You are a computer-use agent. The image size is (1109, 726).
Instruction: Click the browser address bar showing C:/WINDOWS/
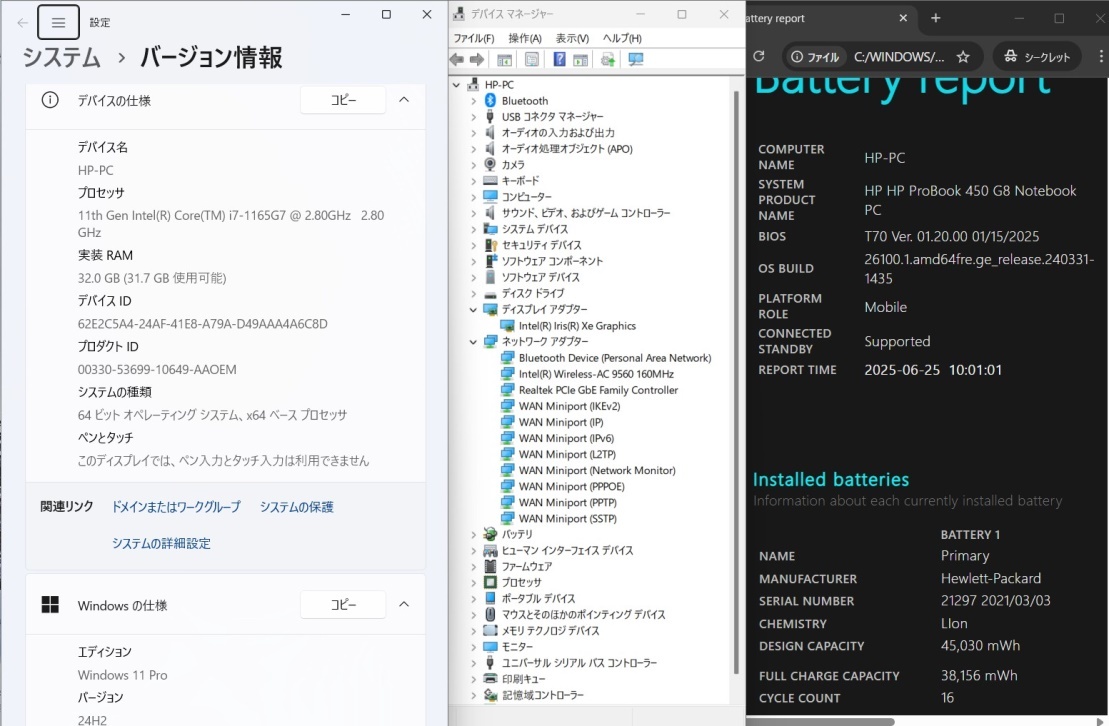898,57
